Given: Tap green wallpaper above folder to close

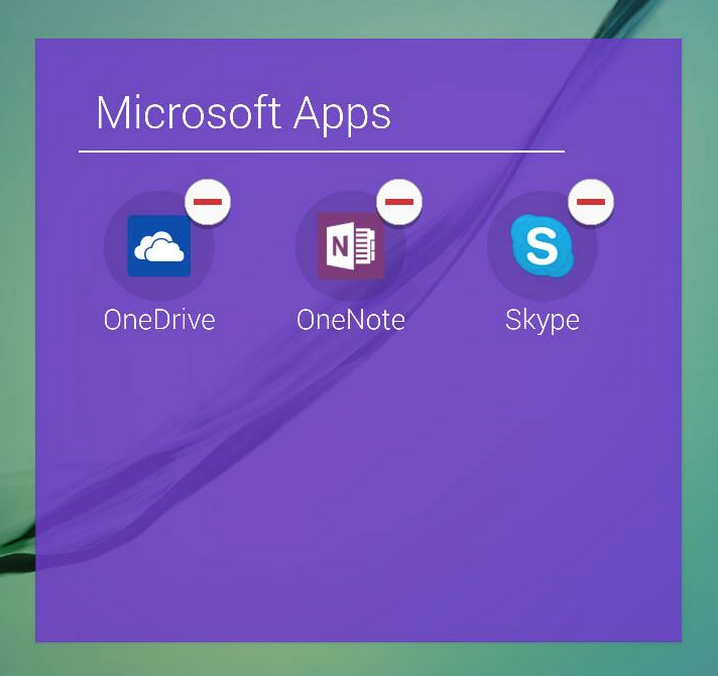Looking at the screenshot, I should coord(358,18).
